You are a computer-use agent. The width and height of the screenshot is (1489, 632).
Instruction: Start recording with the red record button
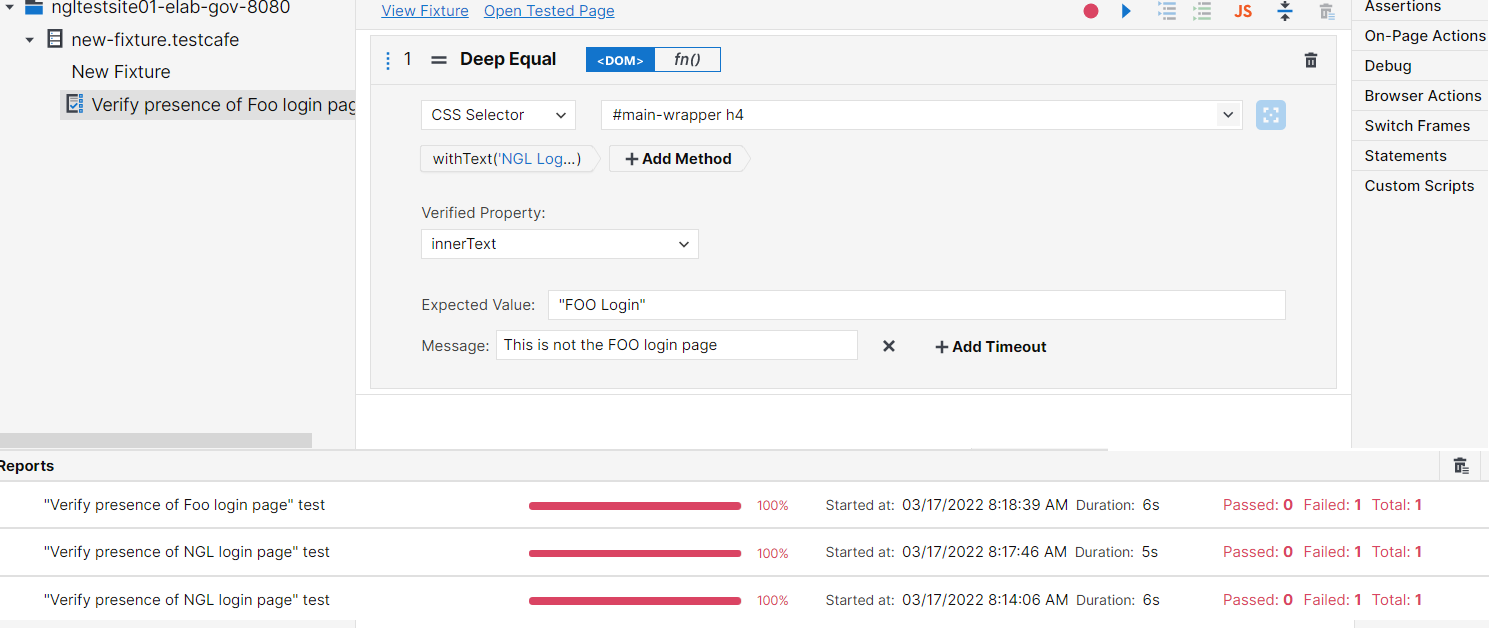[1091, 11]
